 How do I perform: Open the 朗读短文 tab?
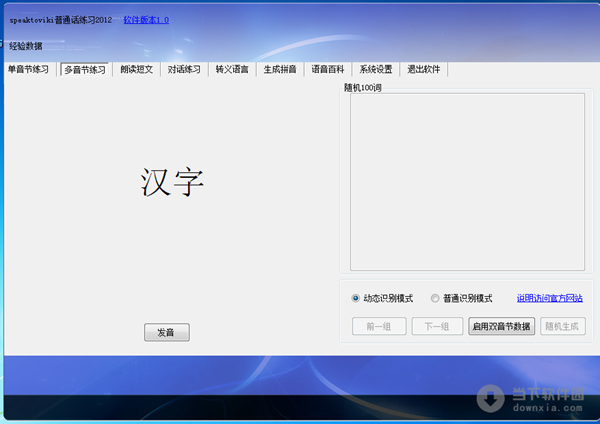tap(137, 70)
